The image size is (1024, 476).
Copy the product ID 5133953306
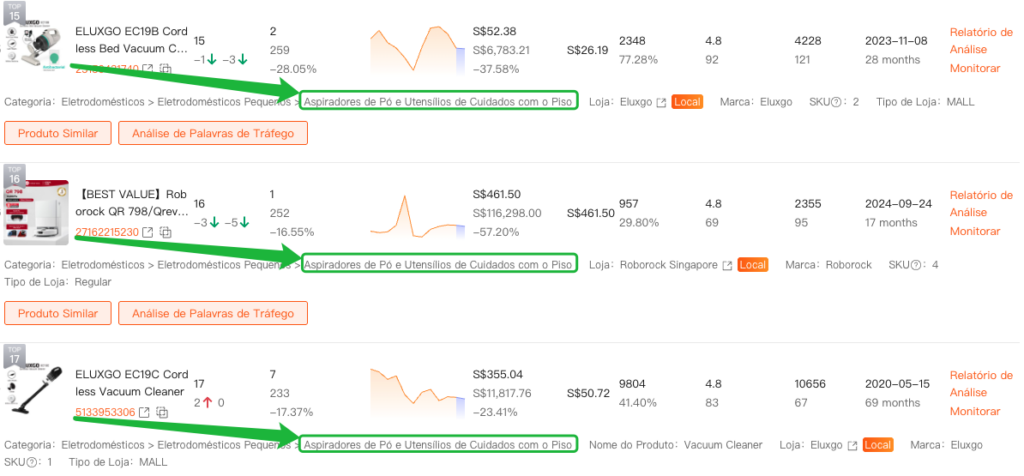(165, 412)
